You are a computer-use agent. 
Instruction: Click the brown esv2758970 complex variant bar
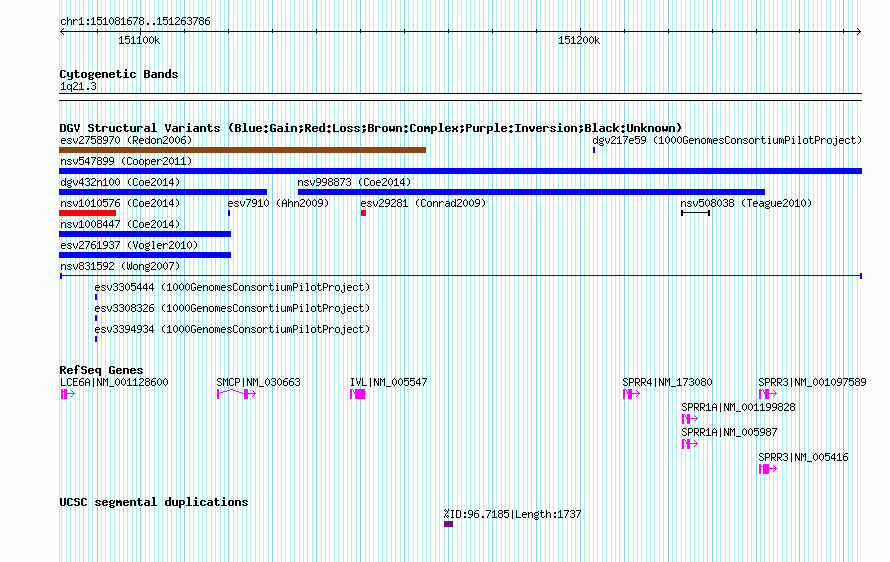[x=242, y=150]
